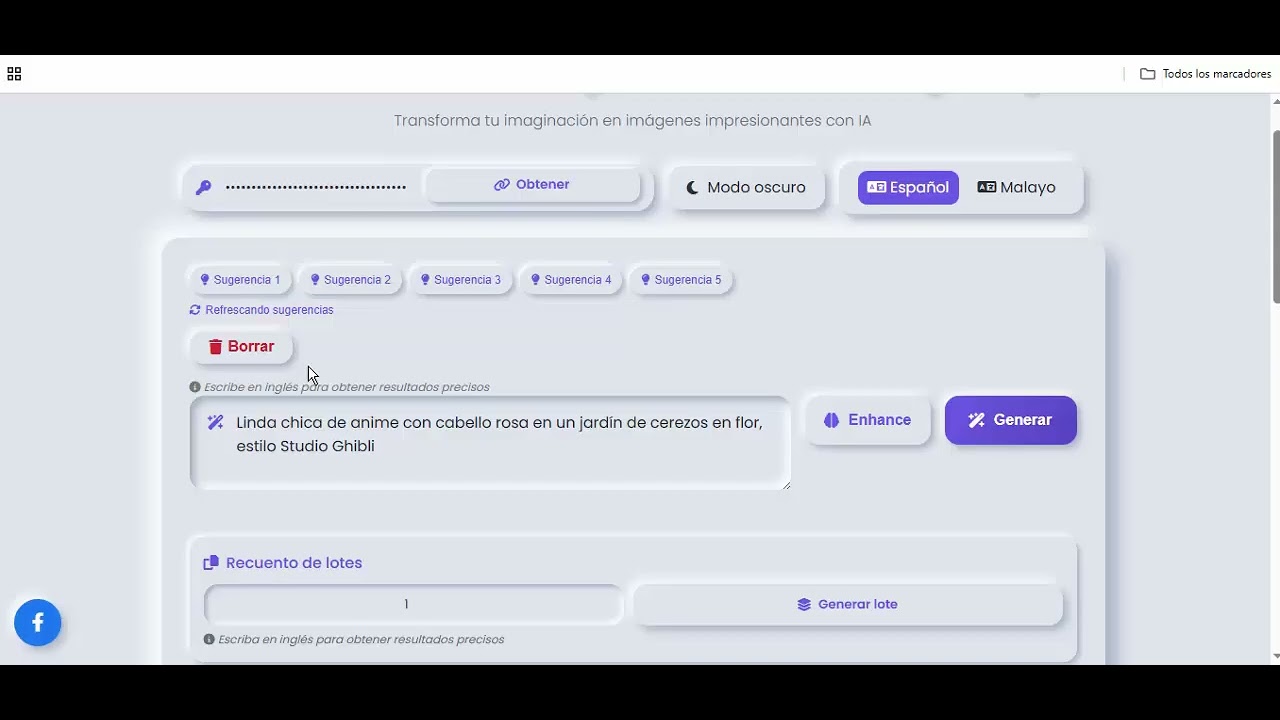Choose Sugerencia 1 chip
Viewport: 1280px width, 720px height.
coord(240,280)
